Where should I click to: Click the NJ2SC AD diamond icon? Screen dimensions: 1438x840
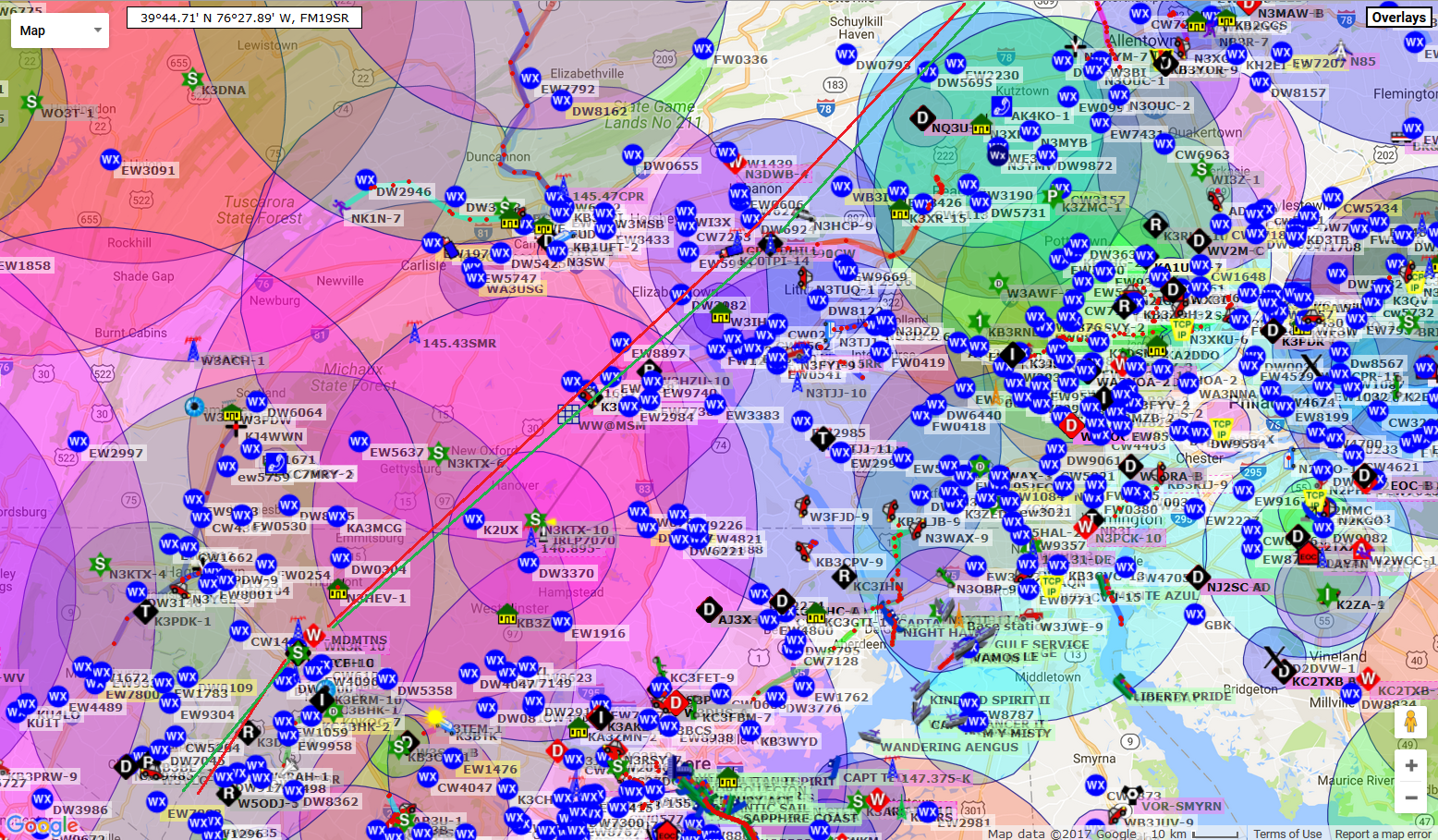1198,578
